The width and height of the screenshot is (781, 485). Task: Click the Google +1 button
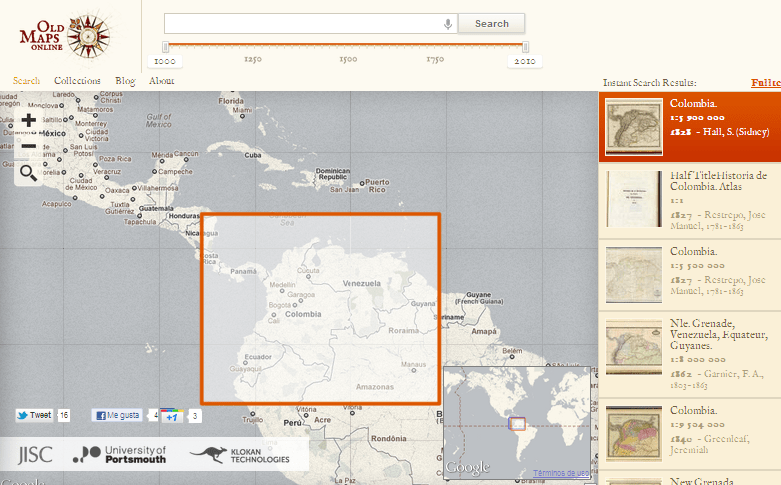[170, 415]
